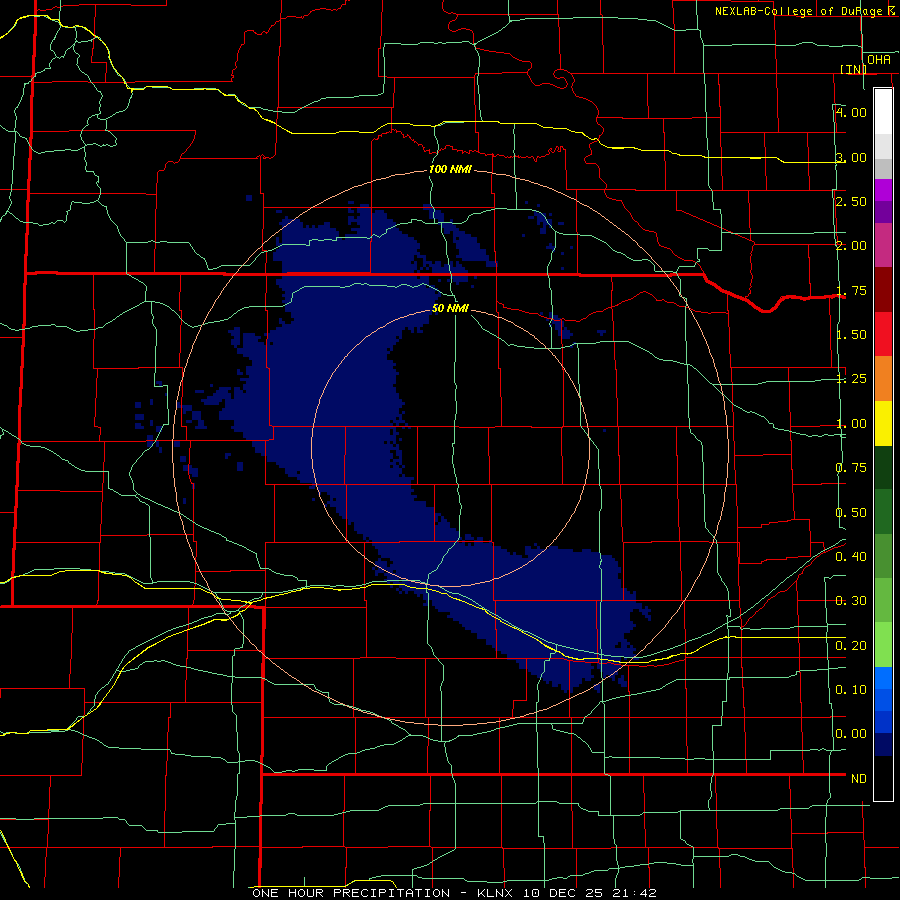
Task: Select the bright red 1.50 legend swatch
Action: 883,334
